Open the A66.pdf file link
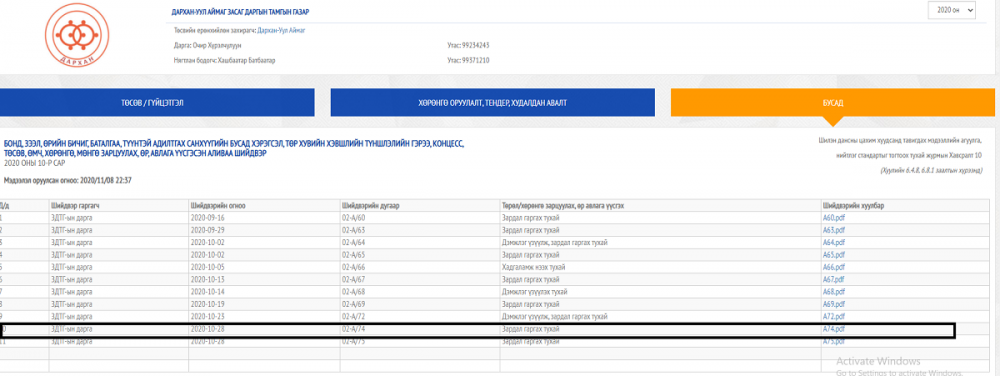Image resolution: width=1000 pixels, height=376 pixels. [834, 267]
